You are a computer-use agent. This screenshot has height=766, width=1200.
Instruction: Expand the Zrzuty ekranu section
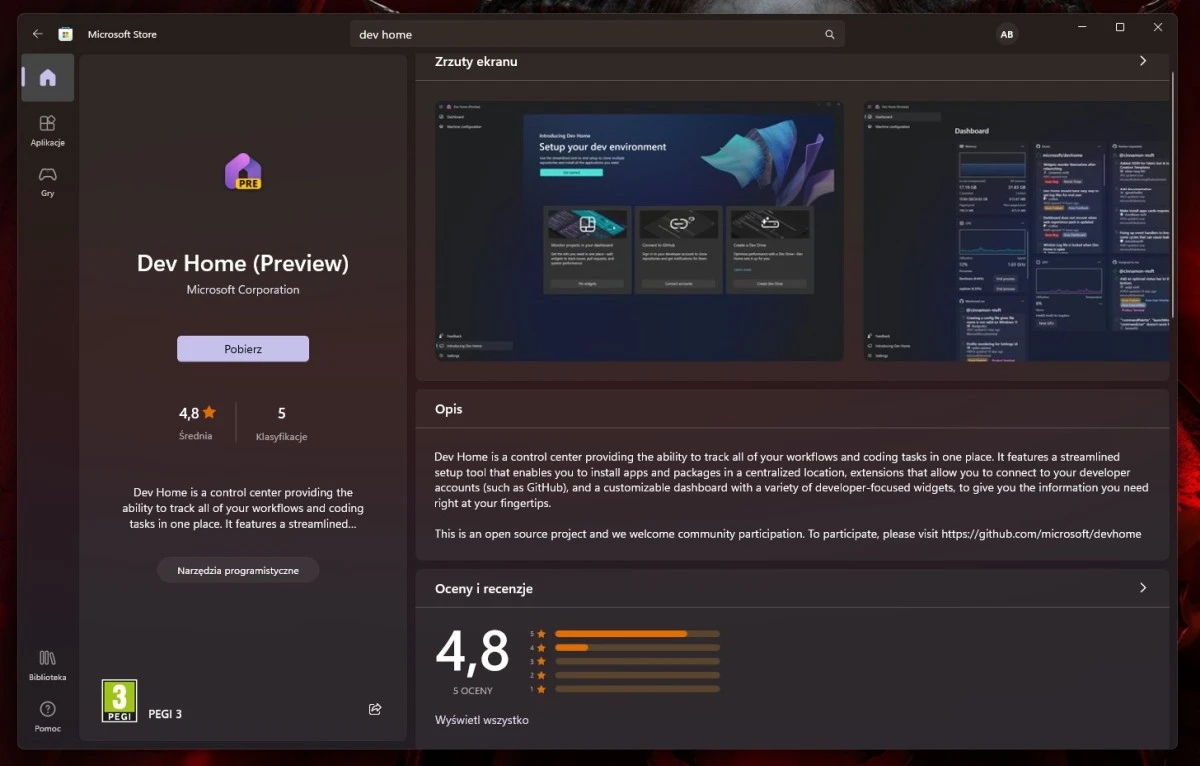tap(1142, 60)
